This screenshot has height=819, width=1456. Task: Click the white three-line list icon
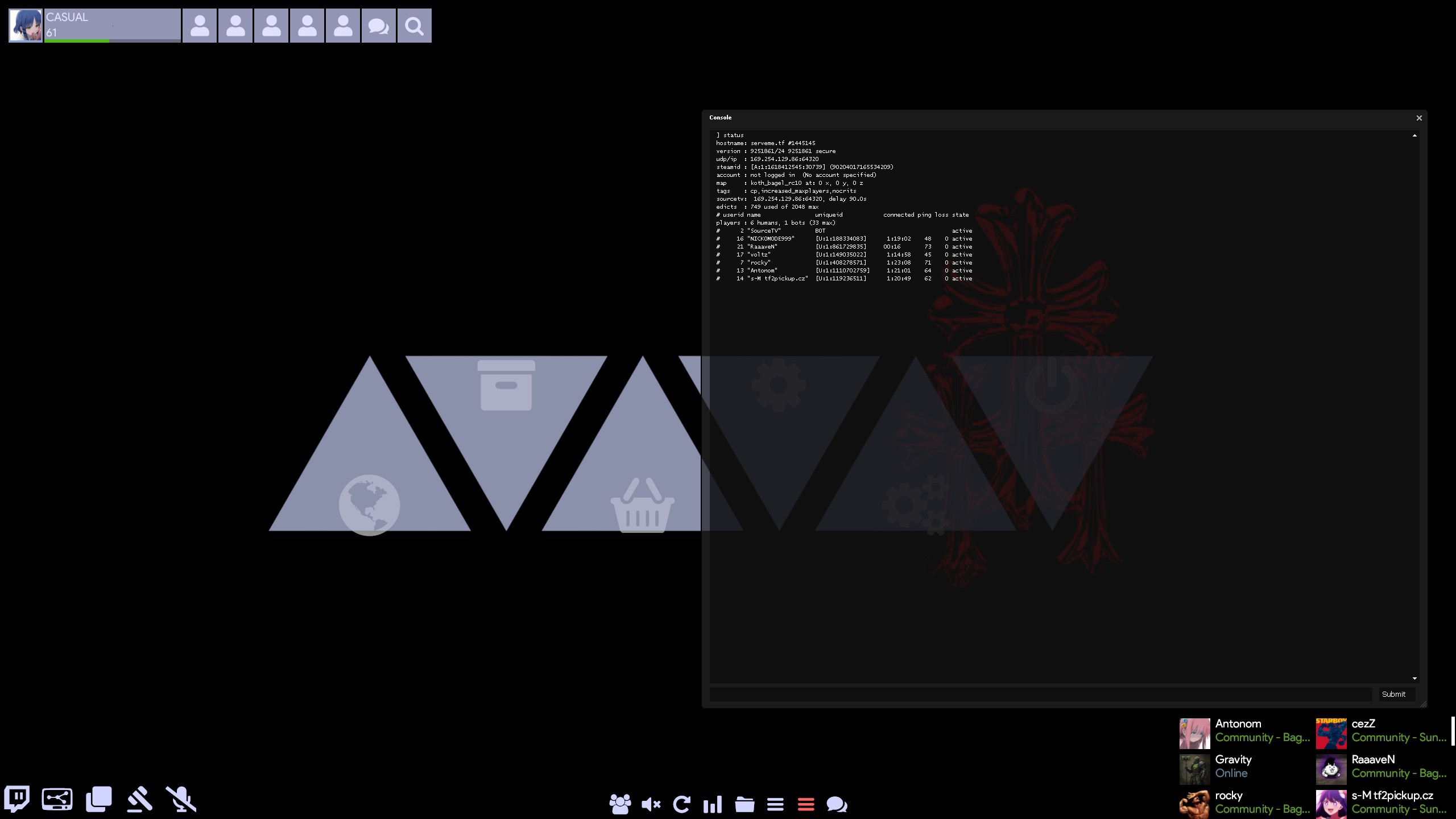(775, 804)
